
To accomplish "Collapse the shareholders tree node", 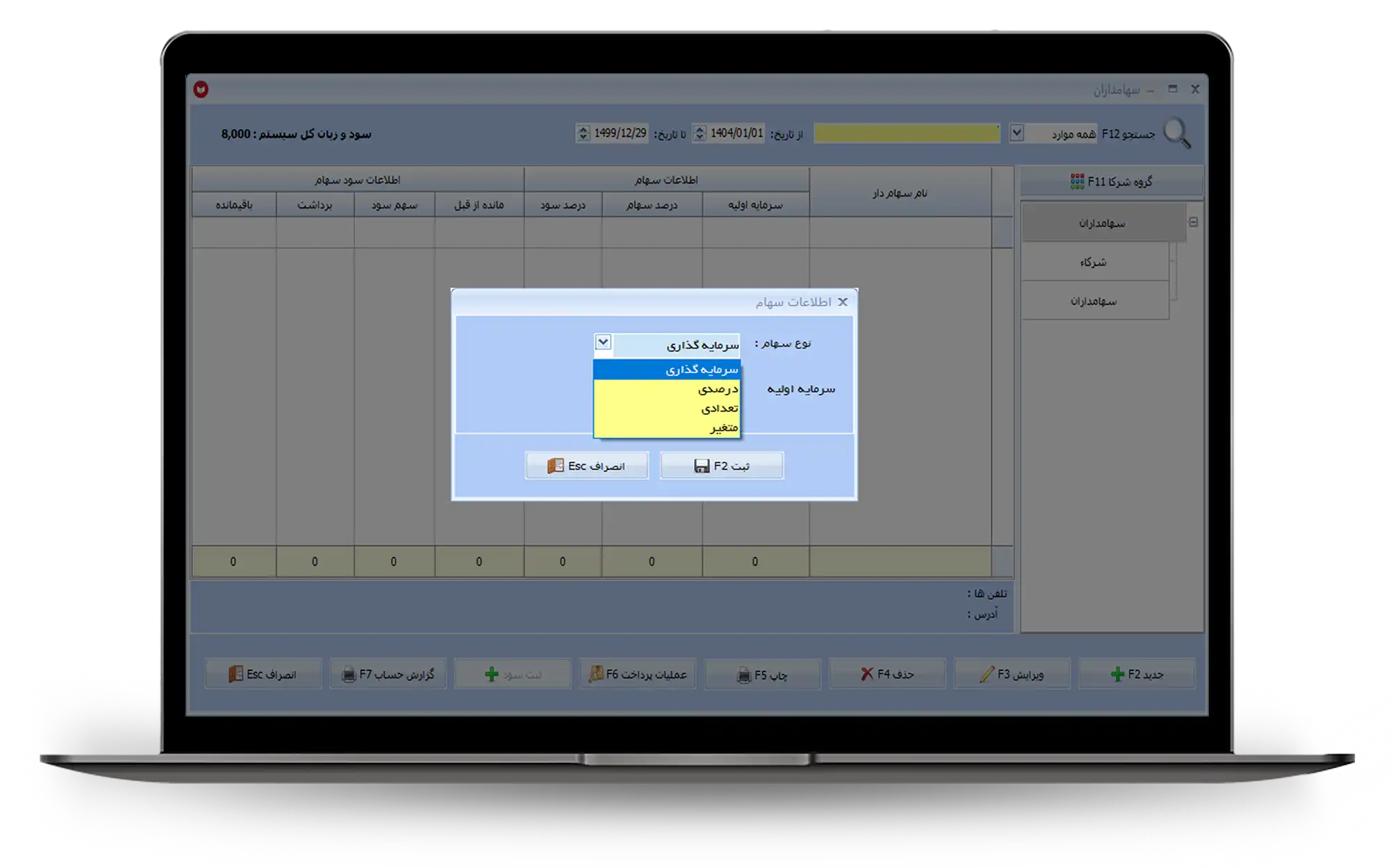I will [1193, 223].
